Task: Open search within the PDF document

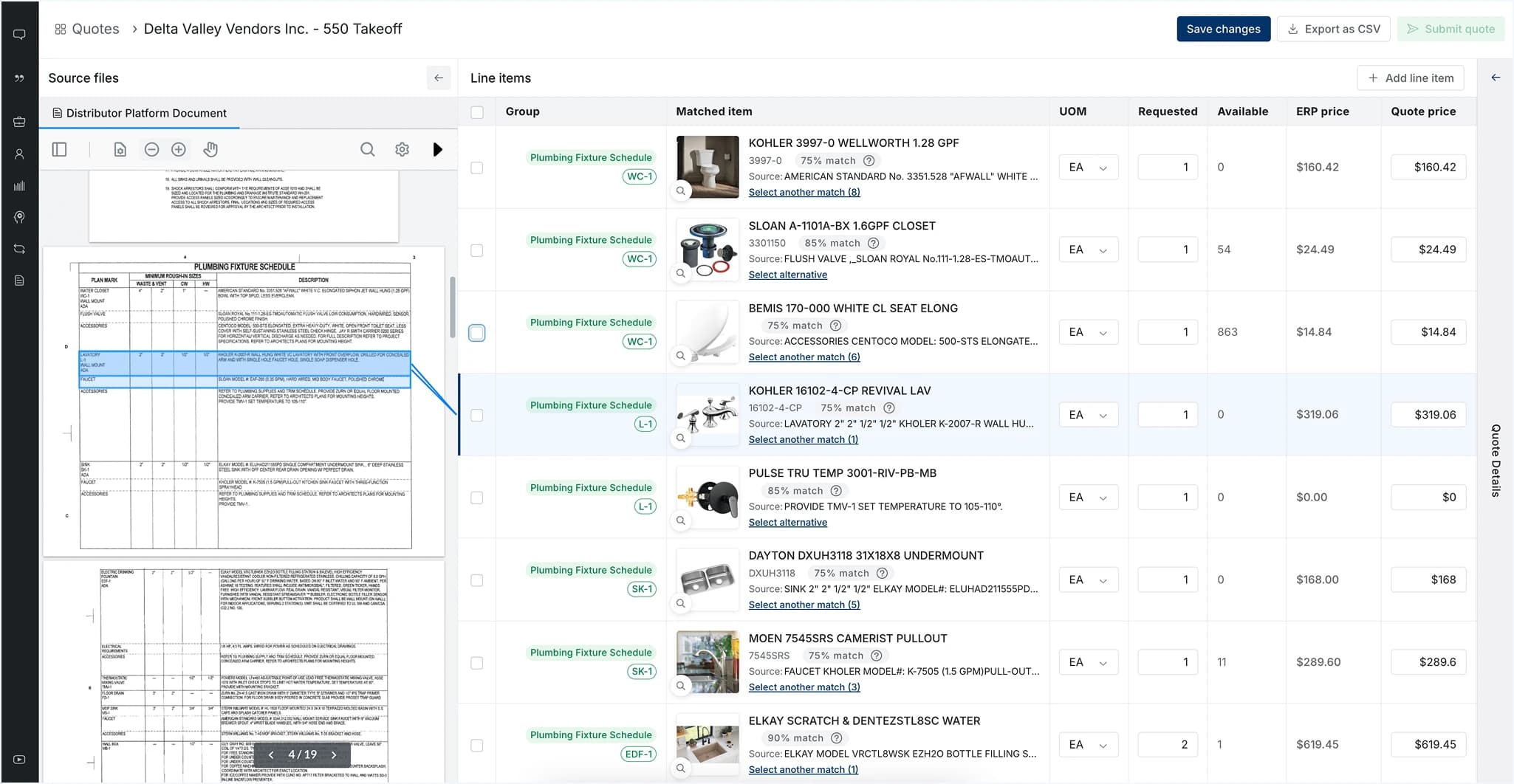Action: 368,149
